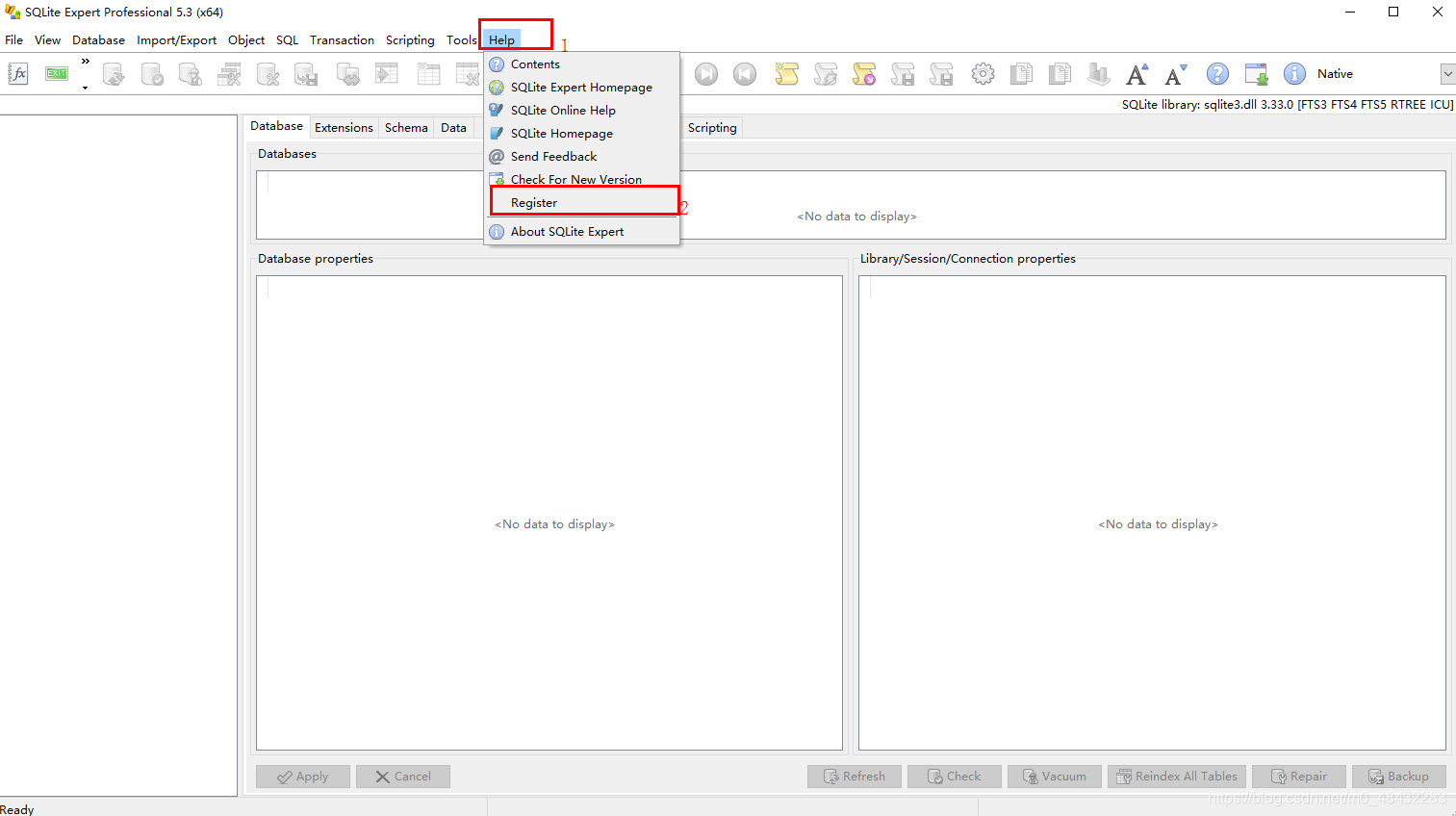Click the database with tools toolbar icon

[x=268, y=74]
